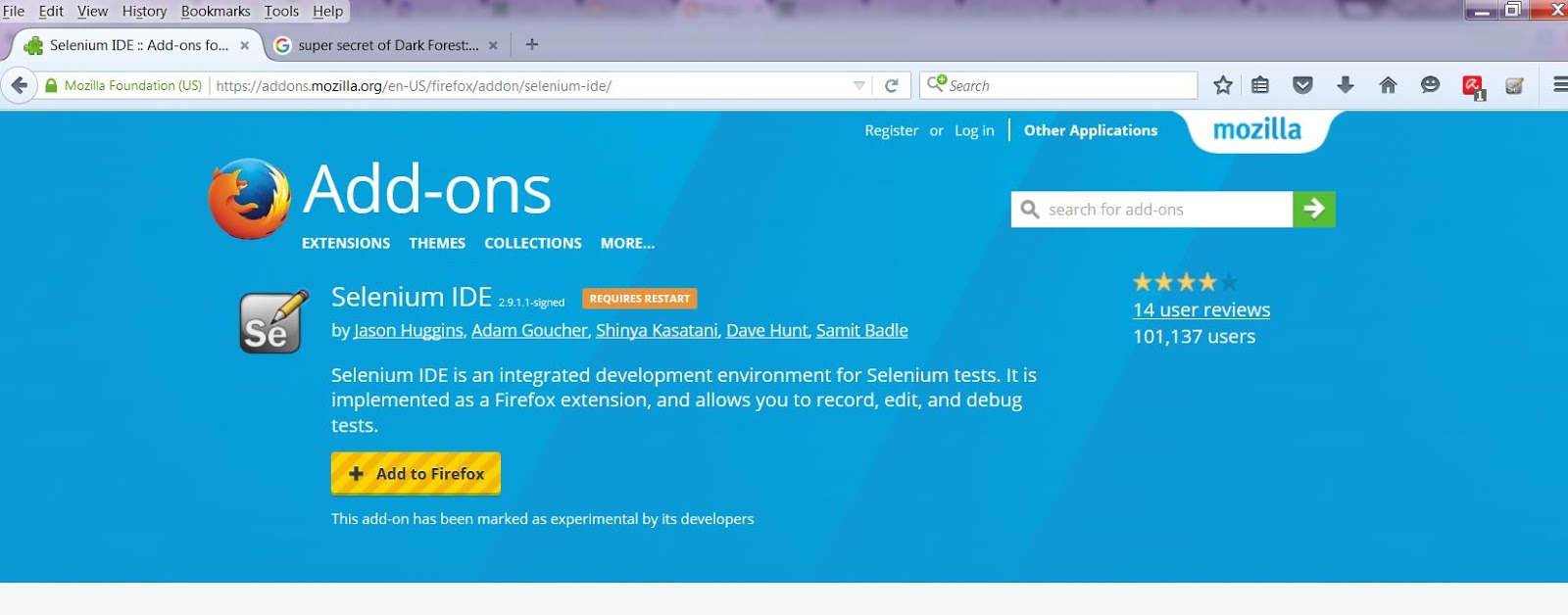Open the Downloads arrow icon
This screenshot has width=1568, height=615.
coord(1346,85)
